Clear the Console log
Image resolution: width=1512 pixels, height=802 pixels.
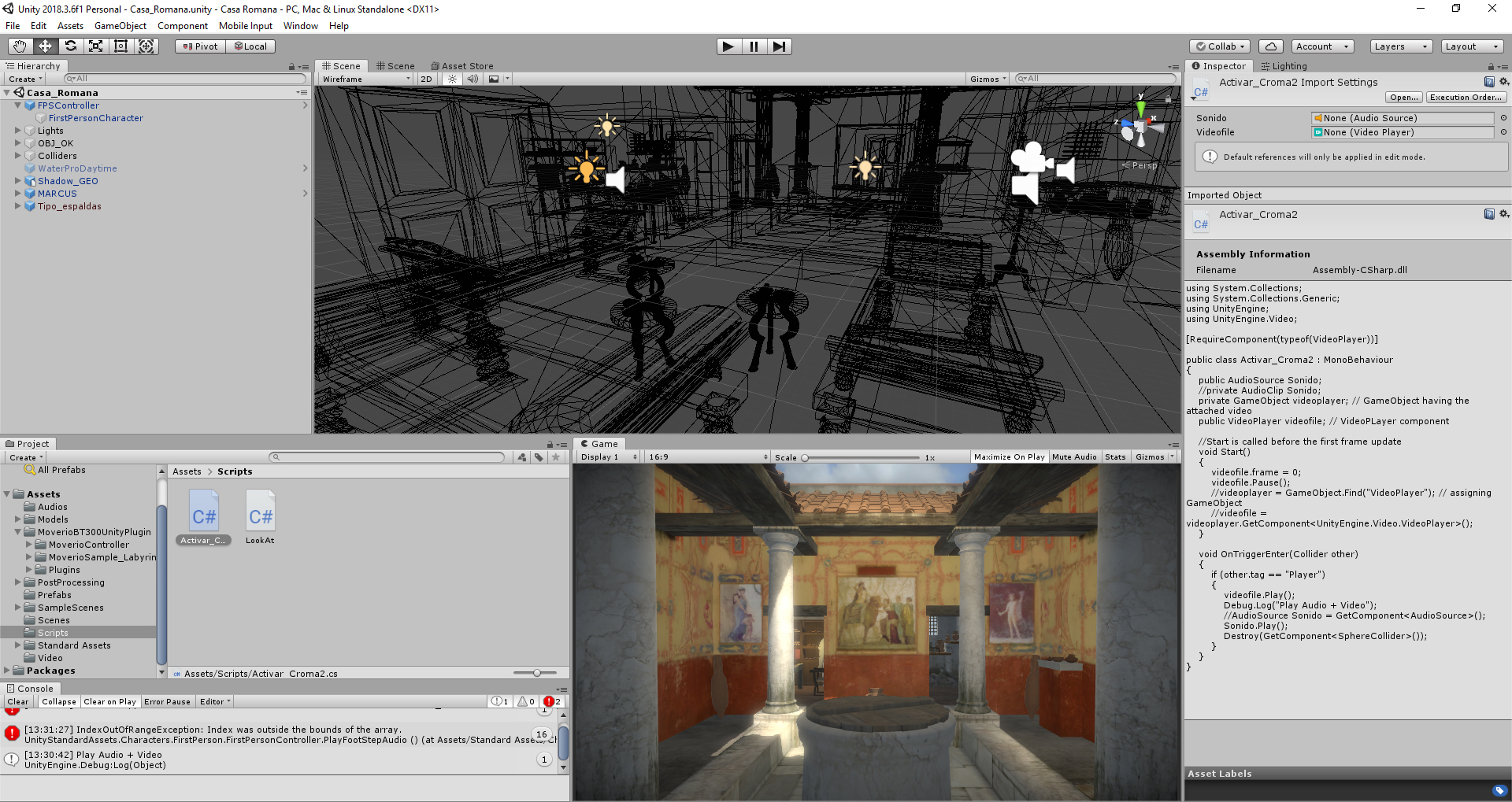17,702
